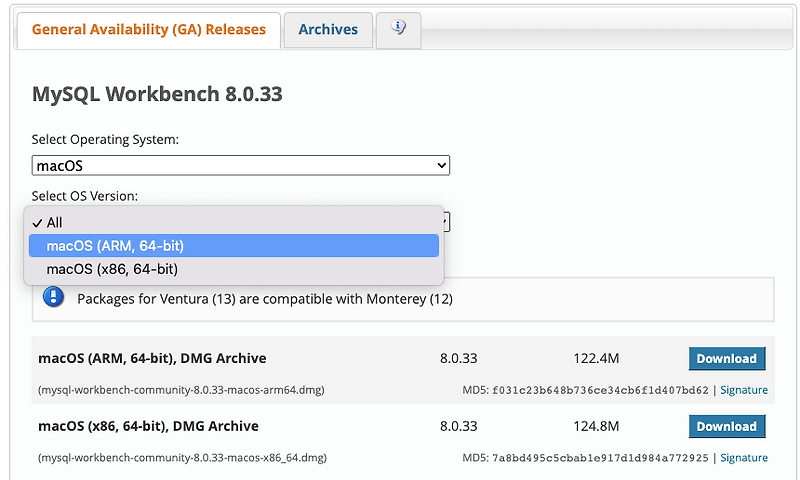Click the MySQL Workbench 8.0.33 heading

(157, 94)
